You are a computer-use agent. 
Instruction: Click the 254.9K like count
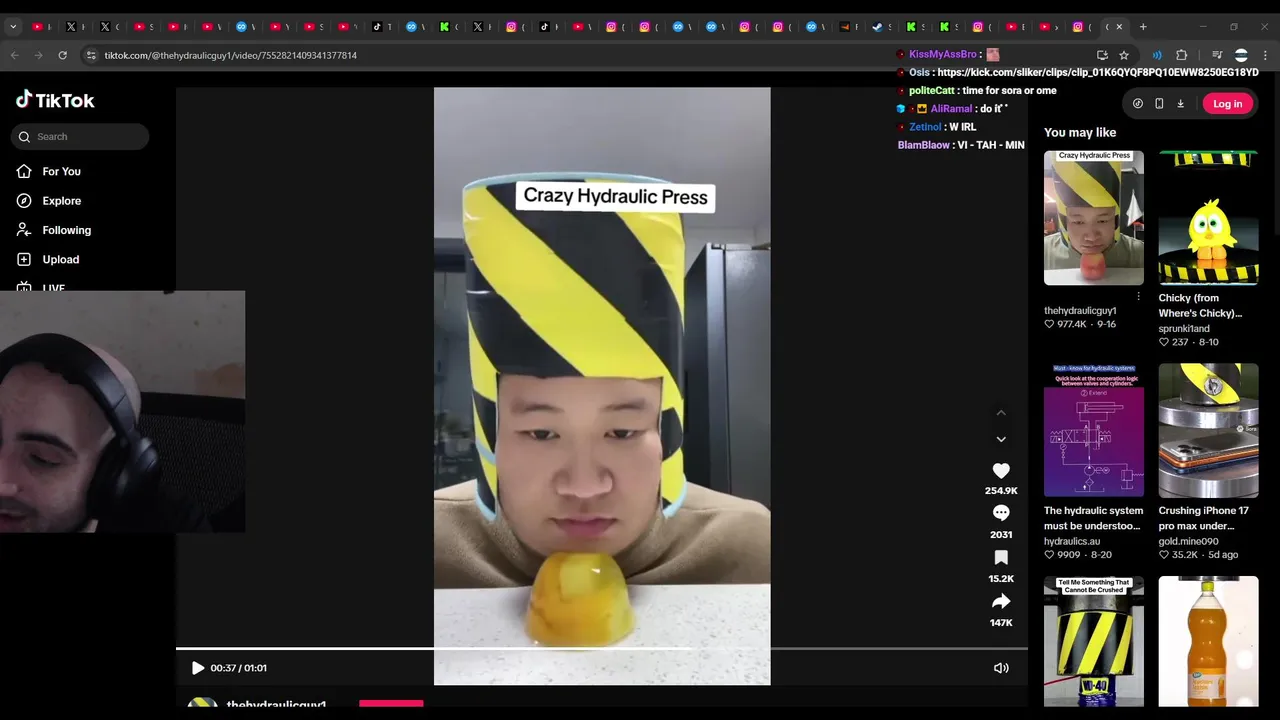point(1001,491)
